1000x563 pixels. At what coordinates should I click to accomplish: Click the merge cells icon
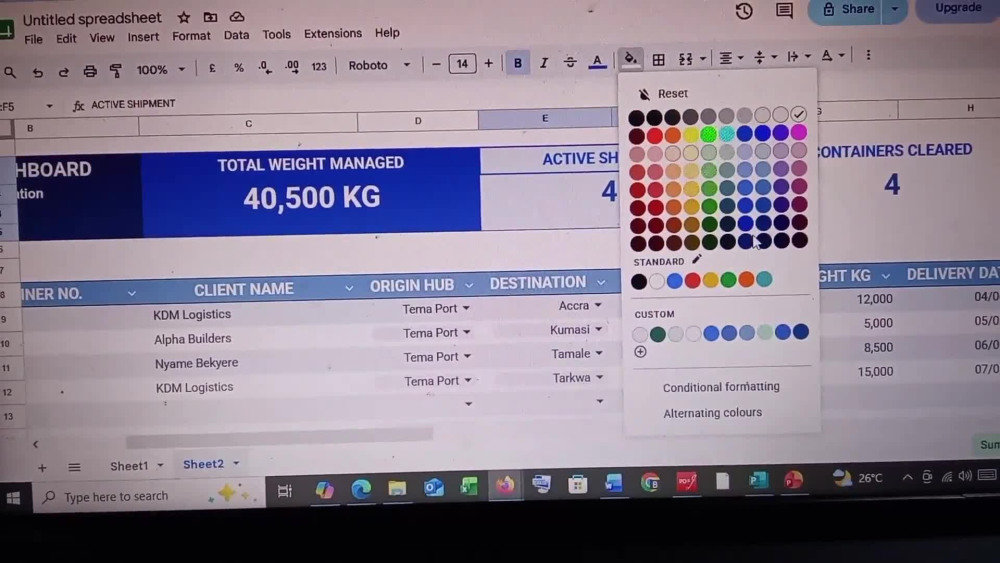pos(686,59)
